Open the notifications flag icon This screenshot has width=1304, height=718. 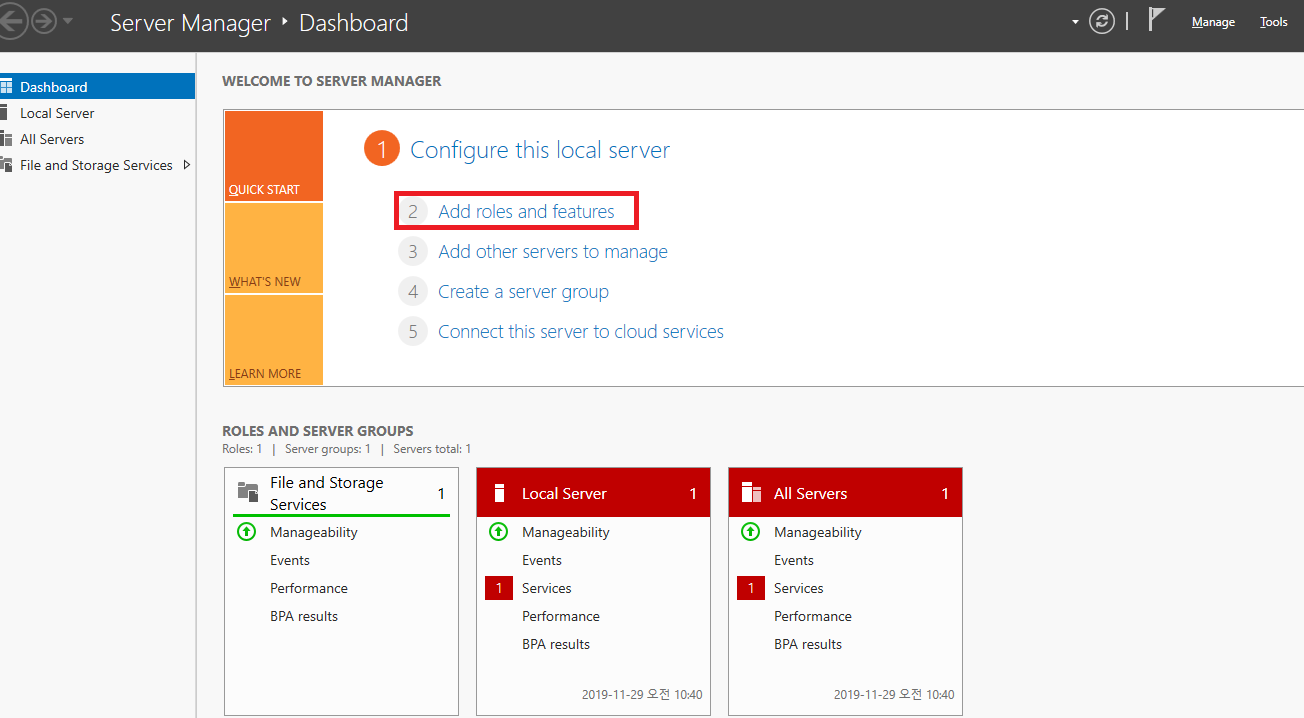pos(1157,19)
